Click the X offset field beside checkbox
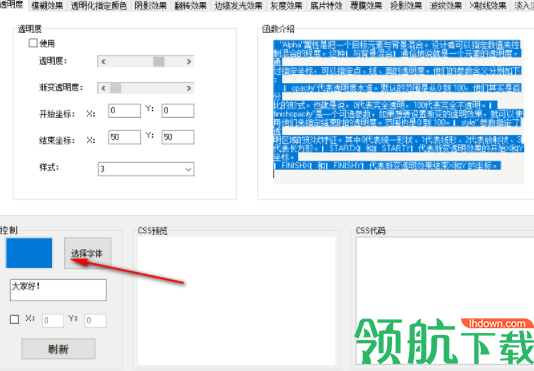 53,321
